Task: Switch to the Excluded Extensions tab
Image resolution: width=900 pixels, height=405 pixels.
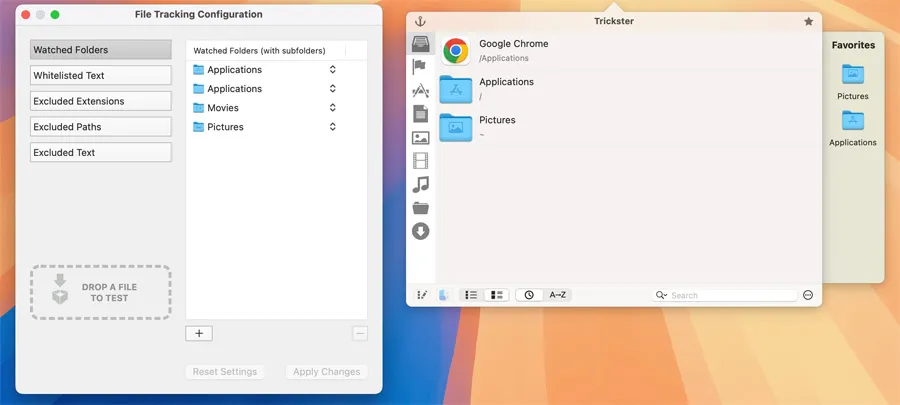Action: pyautogui.click(x=100, y=101)
